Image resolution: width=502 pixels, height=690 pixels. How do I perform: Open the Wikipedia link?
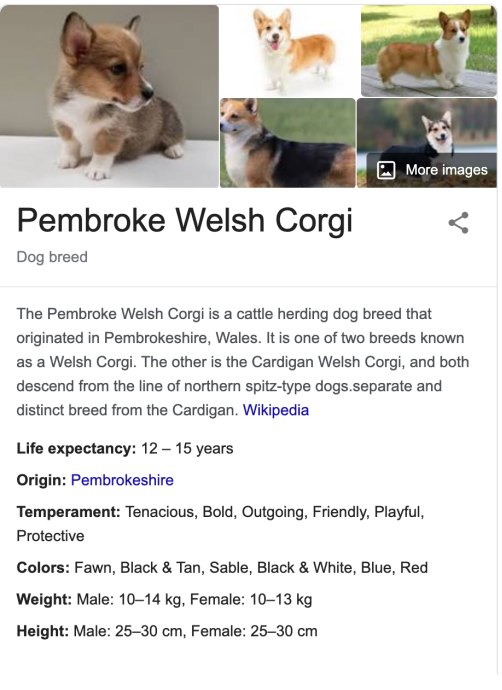pyautogui.click(x=276, y=410)
